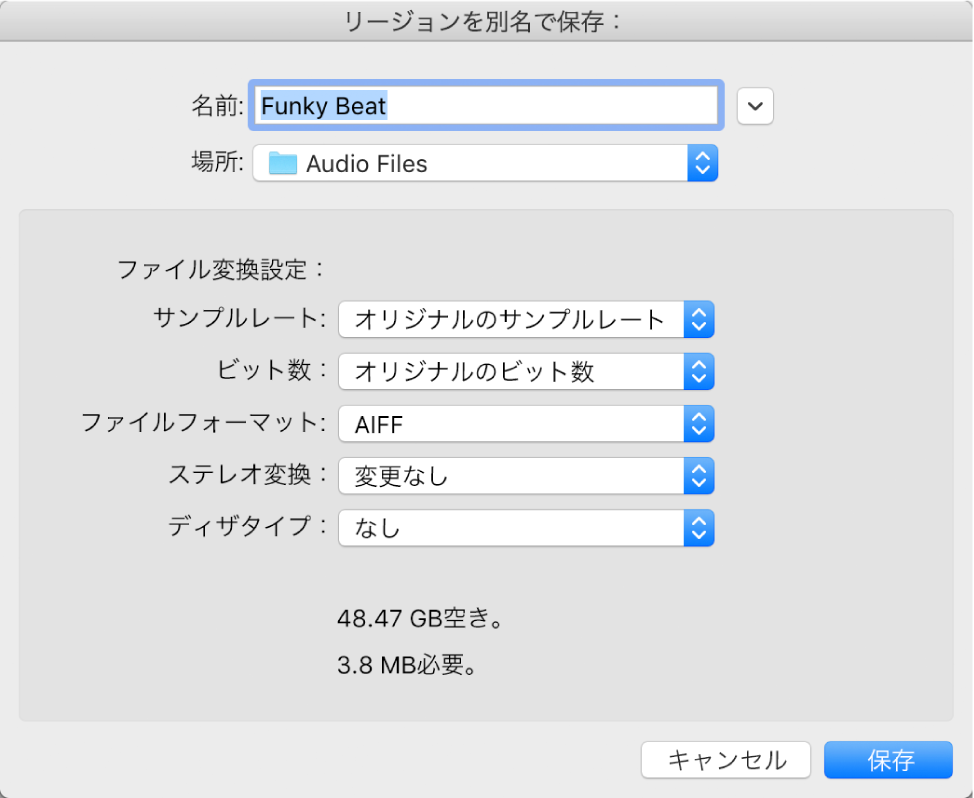Viewport: 974px width, 798px height.
Task: Click the ディザタイプ label
Action: tap(247, 527)
